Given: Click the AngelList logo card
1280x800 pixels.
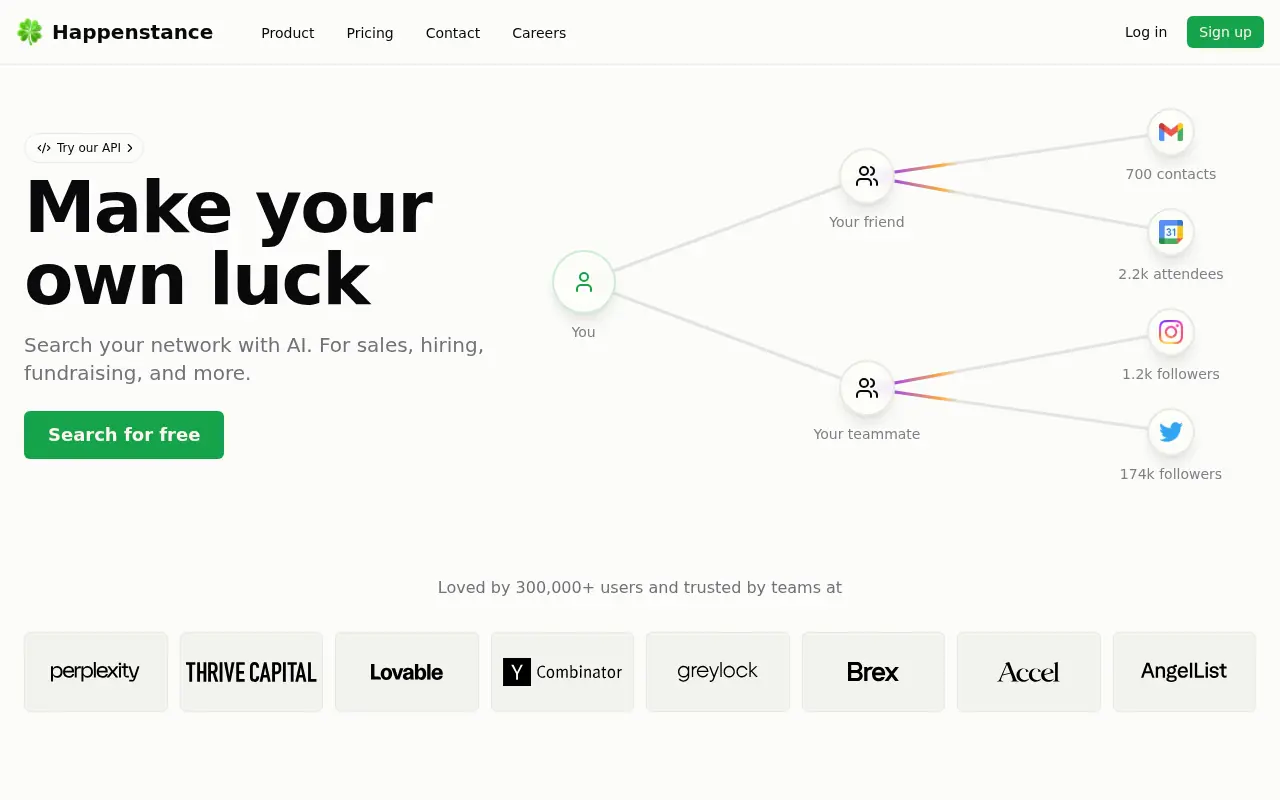Looking at the screenshot, I should (x=1184, y=672).
